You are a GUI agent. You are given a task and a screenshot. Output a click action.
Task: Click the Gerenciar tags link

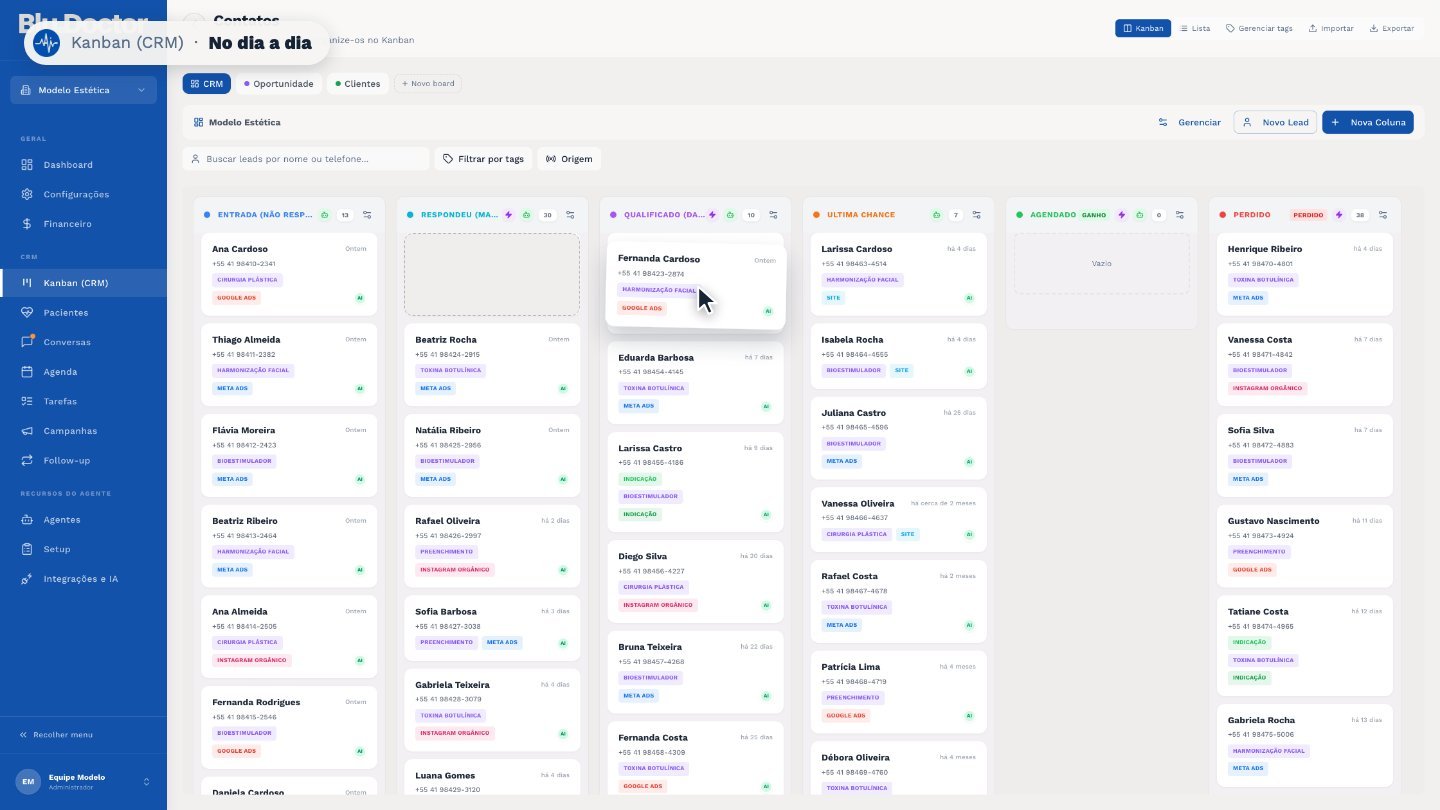pyautogui.click(x=1259, y=28)
